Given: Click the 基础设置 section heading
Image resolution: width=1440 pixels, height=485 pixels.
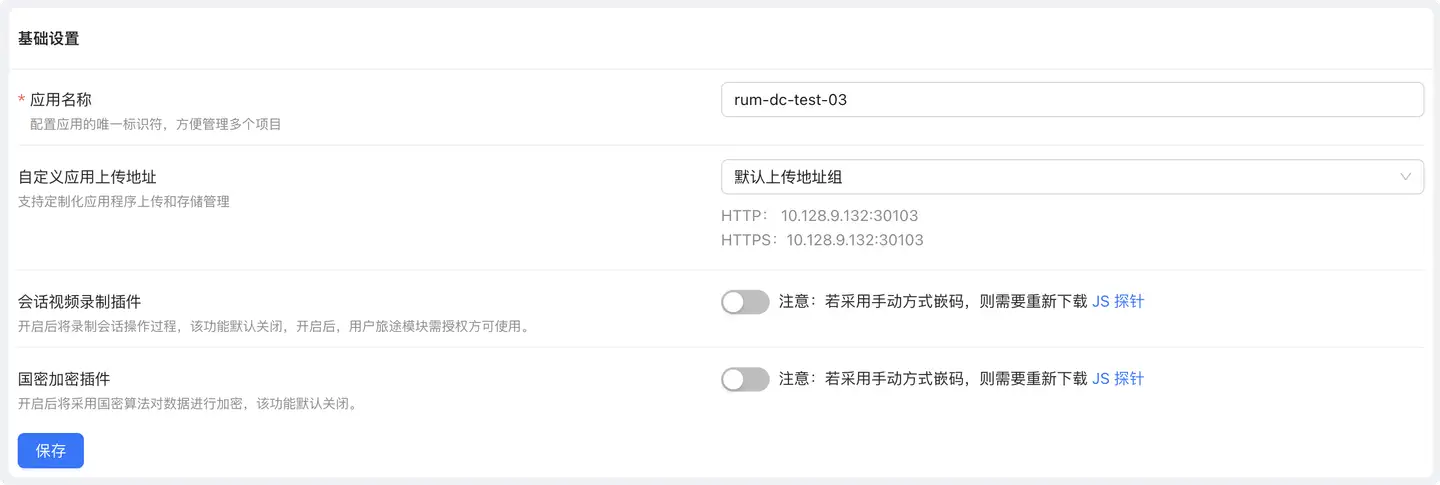Looking at the screenshot, I should tap(48, 39).
